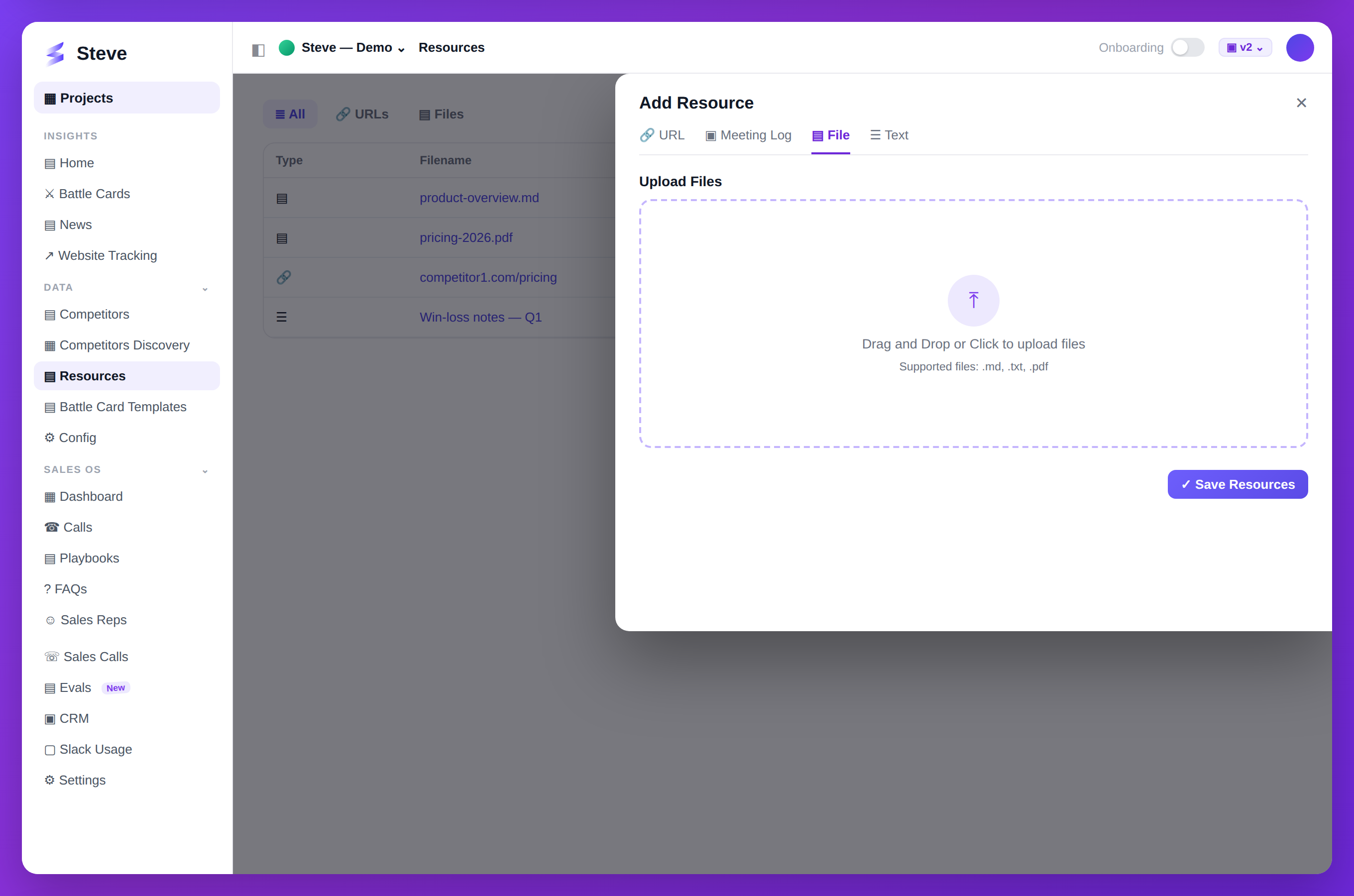Open the pricing-2026.pdf link
This screenshot has height=896, width=1354.
tap(465, 238)
